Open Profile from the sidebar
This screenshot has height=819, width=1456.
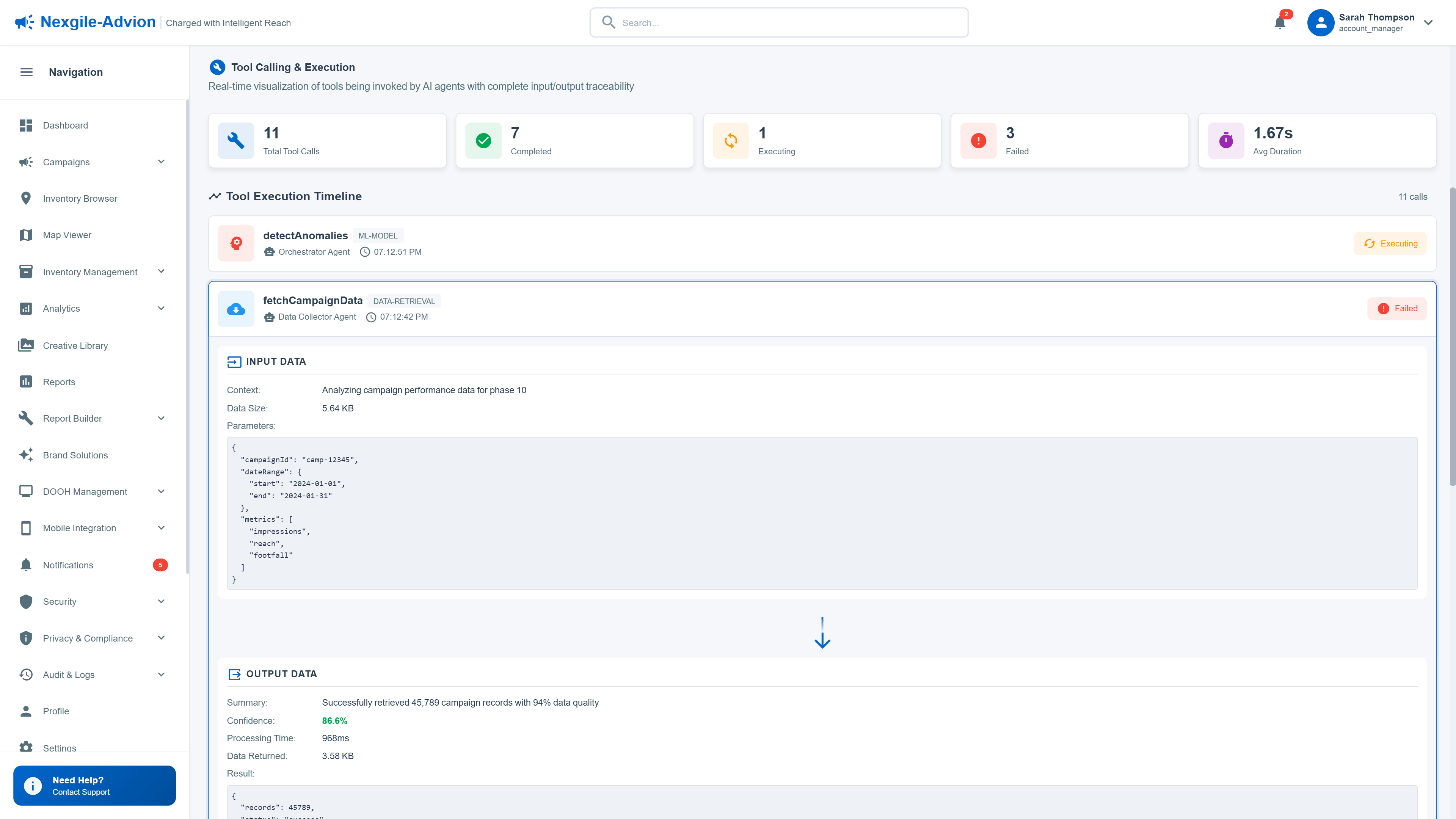[x=56, y=711]
